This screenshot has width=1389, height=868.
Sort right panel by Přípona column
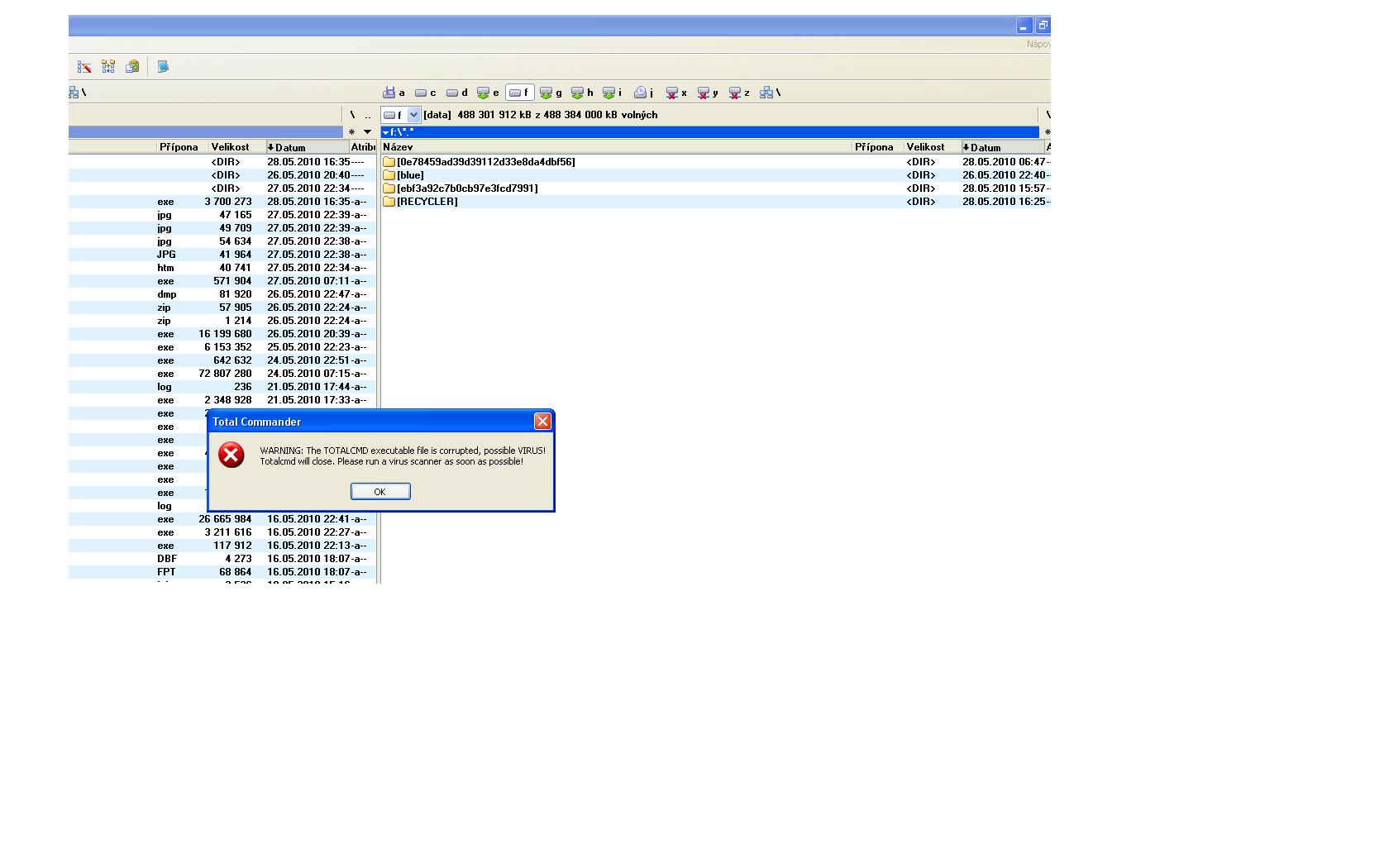pos(878,147)
